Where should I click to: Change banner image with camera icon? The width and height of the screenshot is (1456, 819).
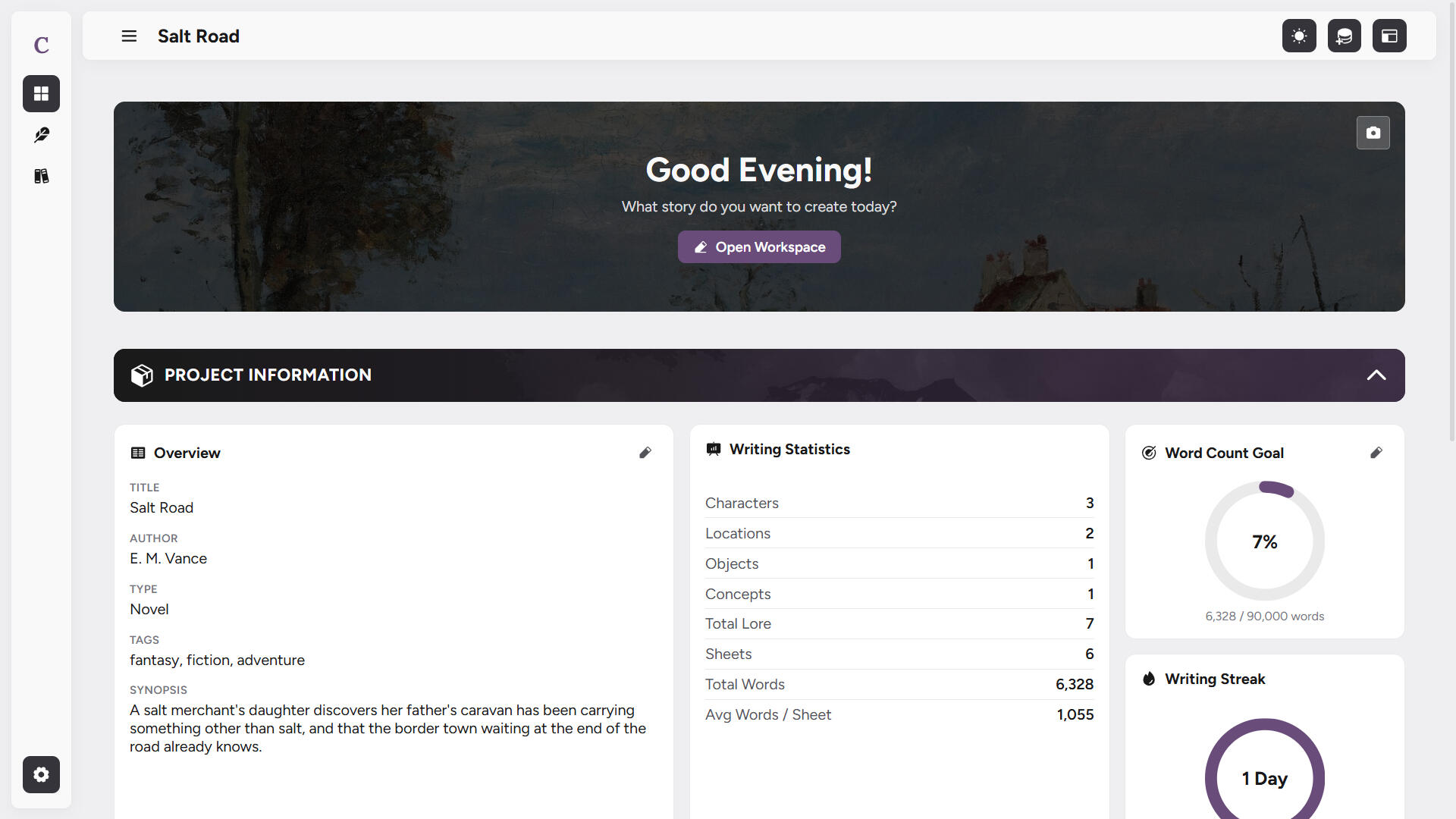point(1373,133)
